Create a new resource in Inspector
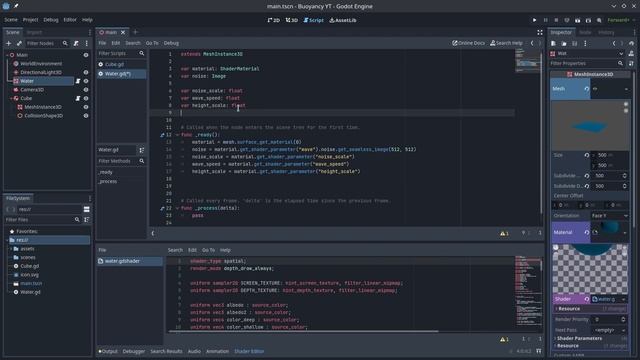 [x=553, y=43]
